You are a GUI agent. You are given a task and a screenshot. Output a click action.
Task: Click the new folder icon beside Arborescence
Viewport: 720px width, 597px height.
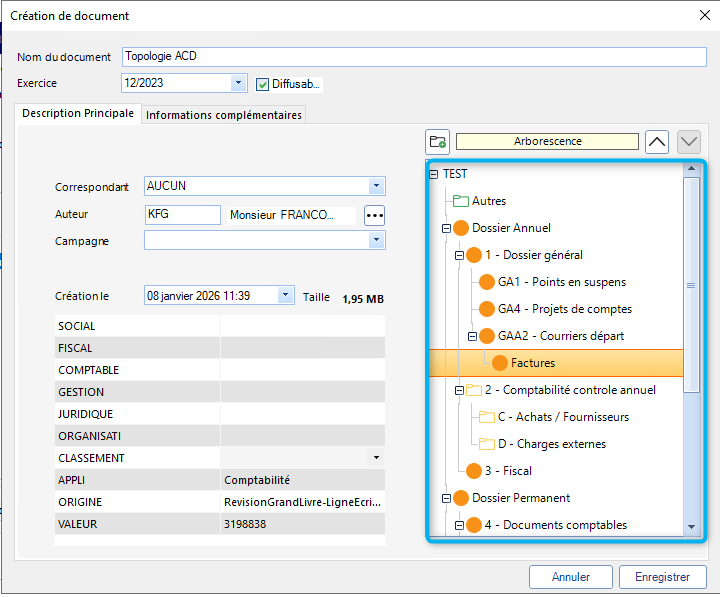click(x=437, y=141)
